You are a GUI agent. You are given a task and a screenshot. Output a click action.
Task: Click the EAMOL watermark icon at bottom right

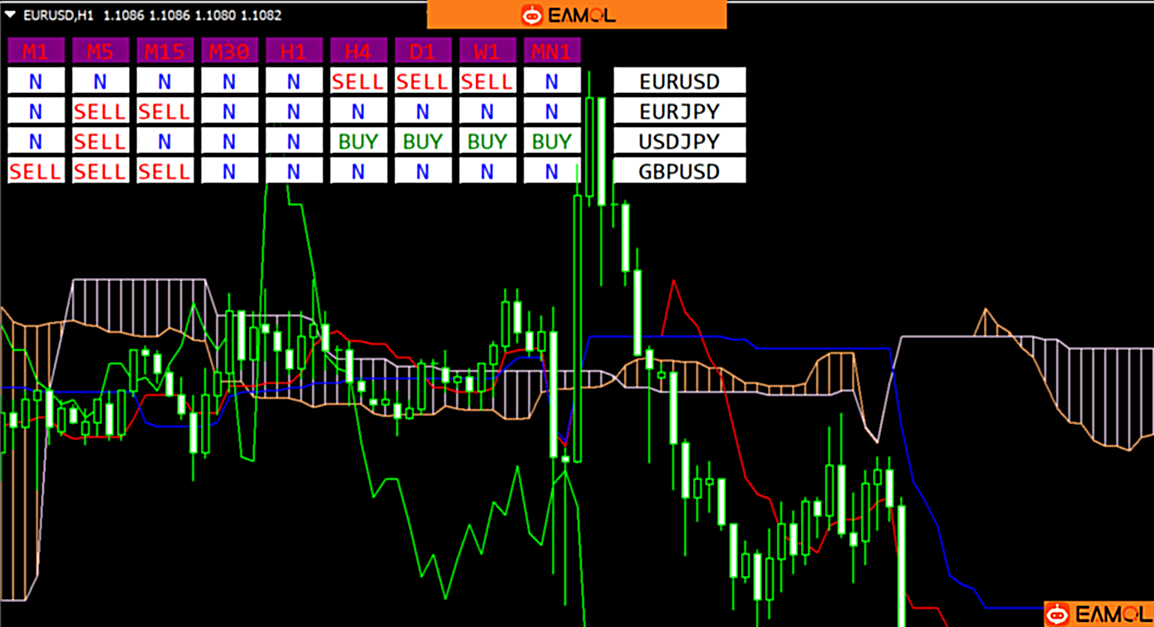point(1097,613)
